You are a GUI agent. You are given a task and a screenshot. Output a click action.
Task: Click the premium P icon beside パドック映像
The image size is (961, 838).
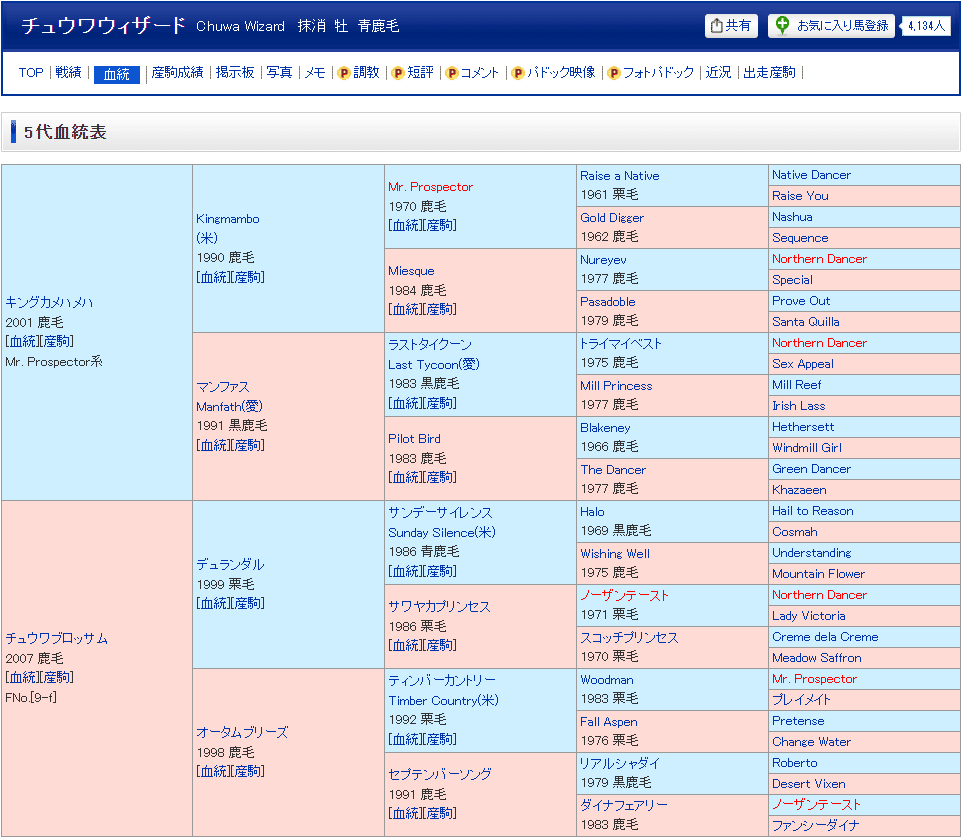tap(518, 73)
